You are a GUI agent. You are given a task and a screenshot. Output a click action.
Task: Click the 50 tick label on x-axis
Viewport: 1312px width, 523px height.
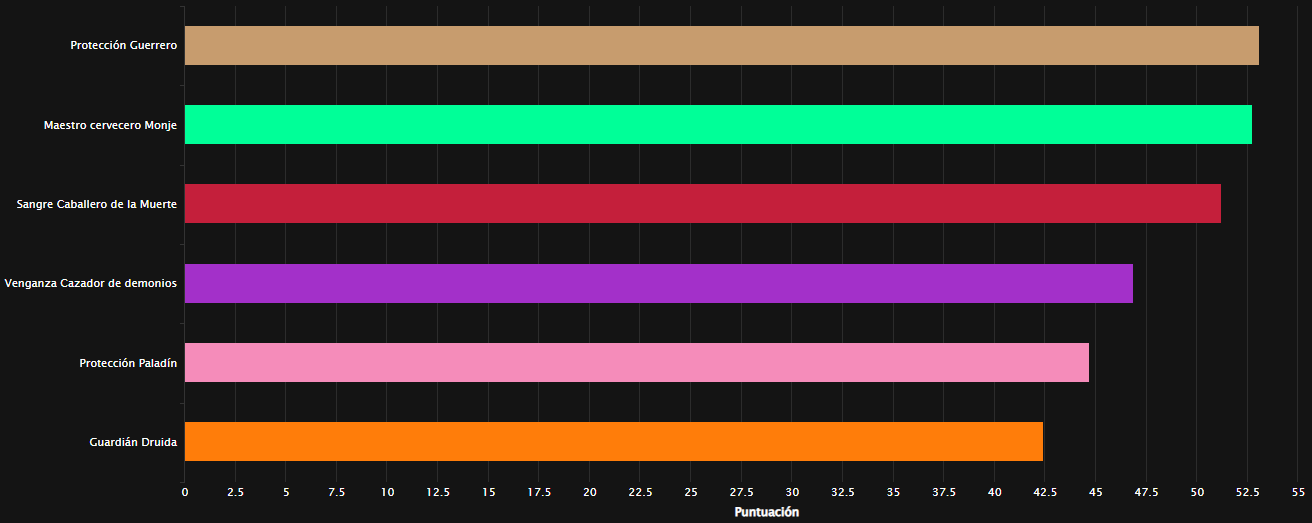click(1197, 492)
